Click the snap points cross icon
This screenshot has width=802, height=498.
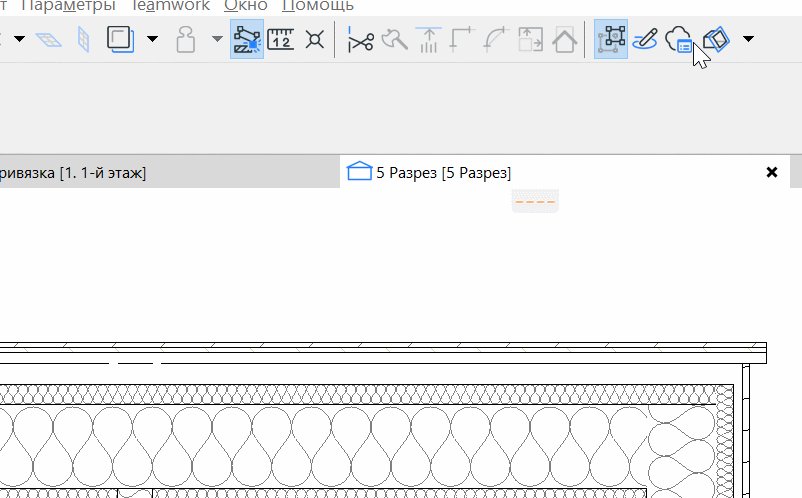pyautogui.click(x=315, y=39)
